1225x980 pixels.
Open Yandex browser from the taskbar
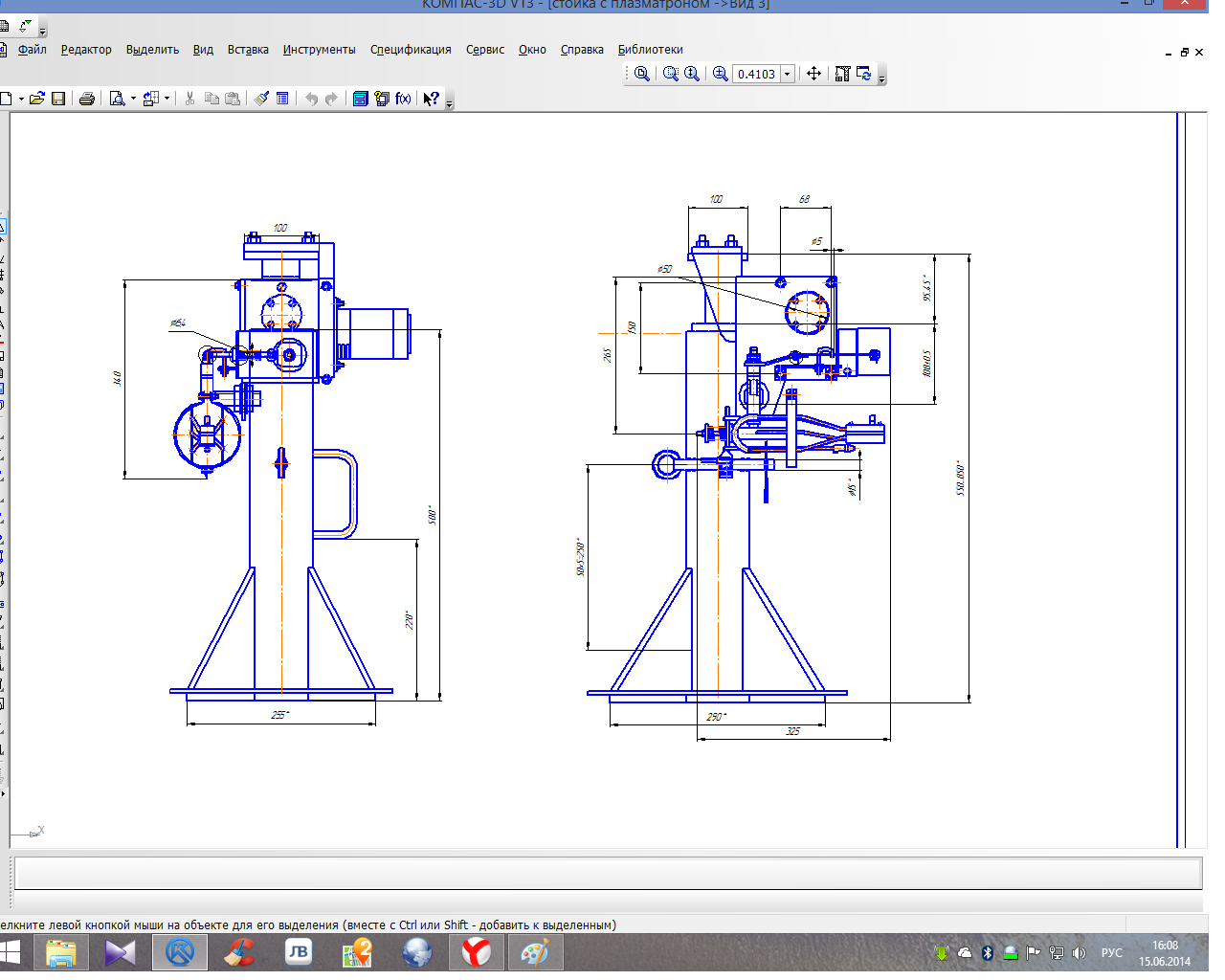pyautogui.click(x=477, y=952)
